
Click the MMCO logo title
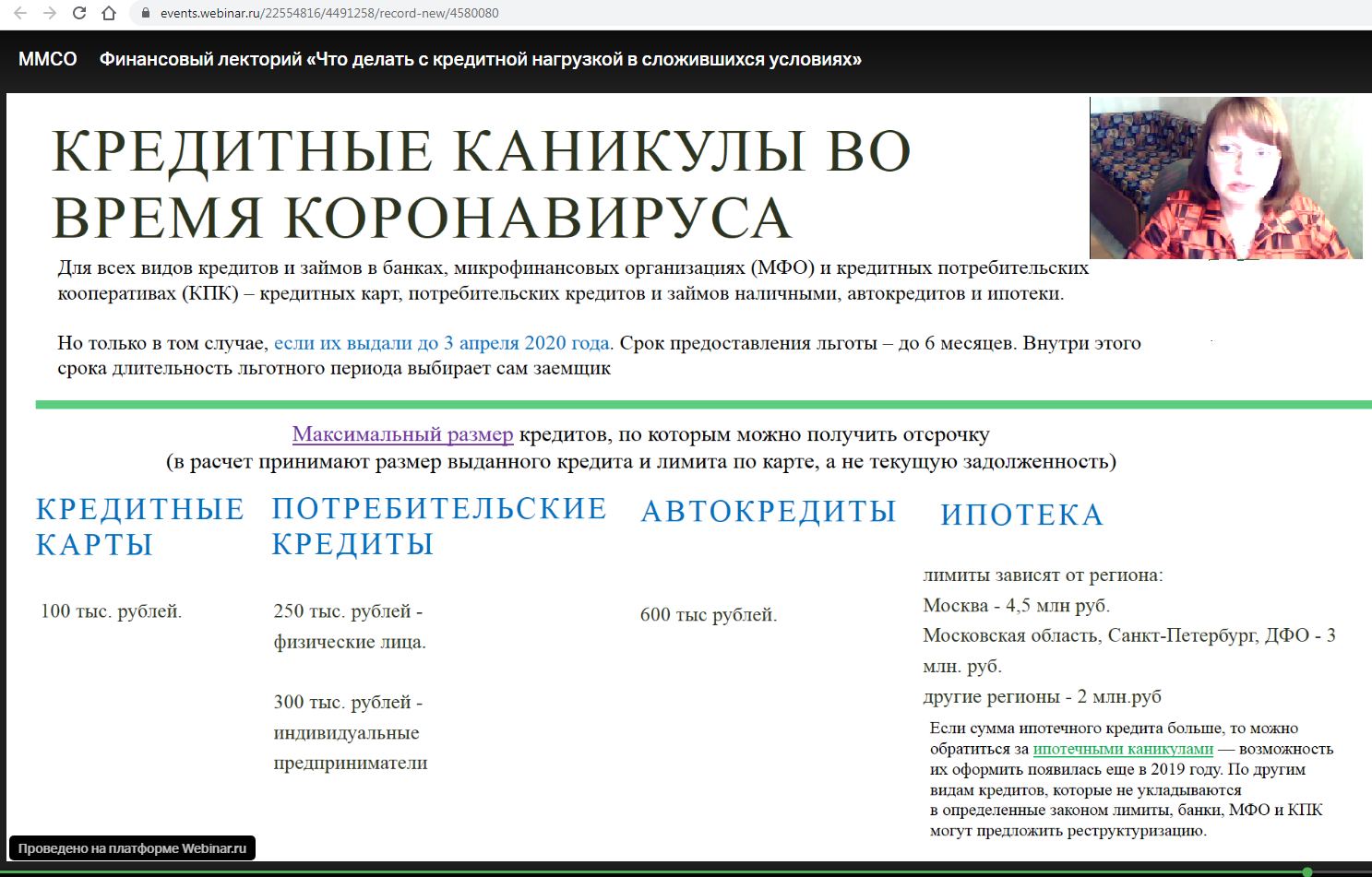point(48,59)
